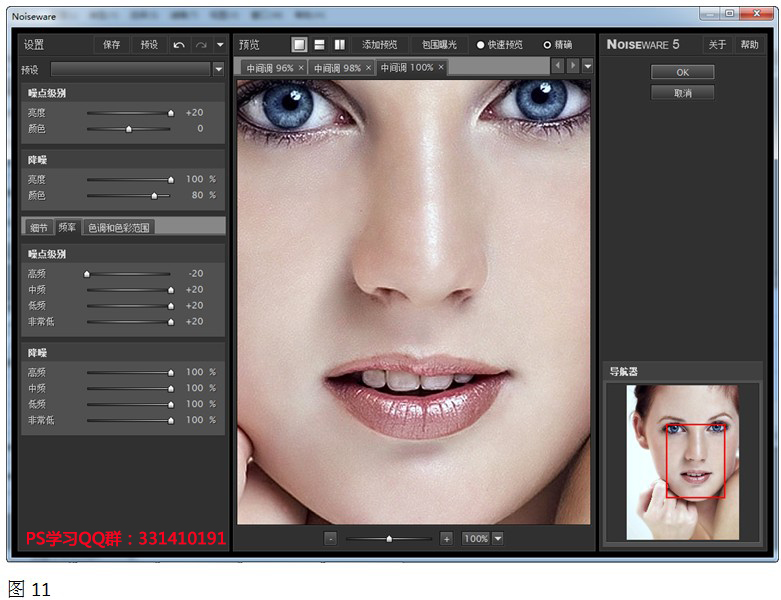781x600 pixels.
Task: Adjust noise reduction 颜色 80% slider
Action: (154, 196)
